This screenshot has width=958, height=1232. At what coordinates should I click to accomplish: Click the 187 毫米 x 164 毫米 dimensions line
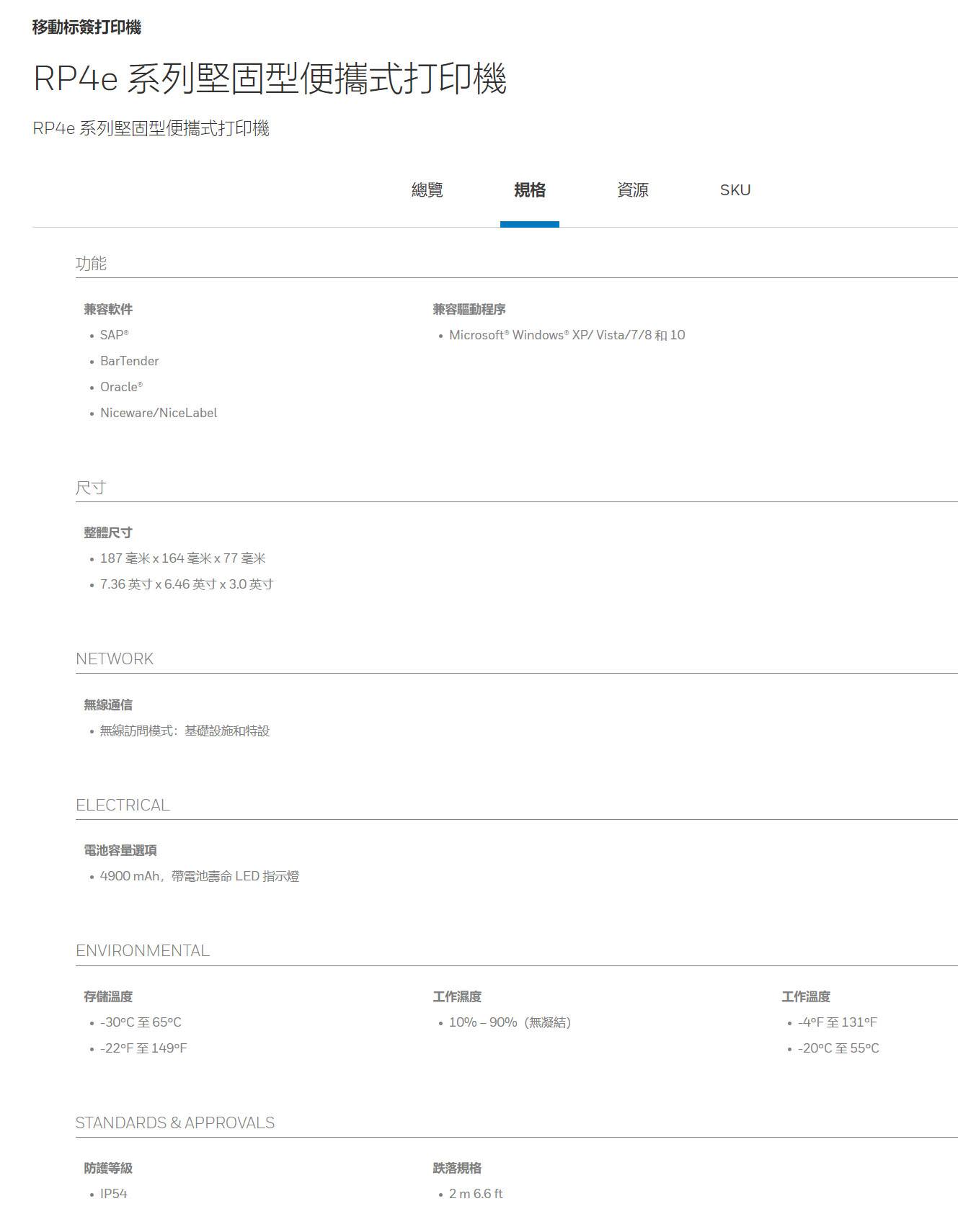click(x=182, y=558)
